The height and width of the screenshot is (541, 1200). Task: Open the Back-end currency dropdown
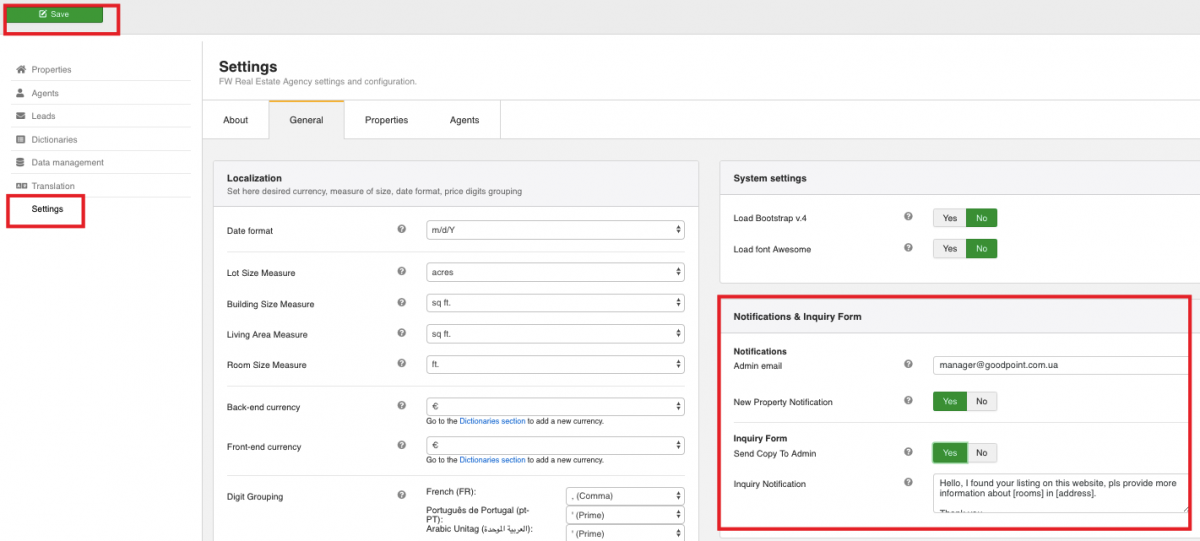pyautogui.click(x=555, y=407)
